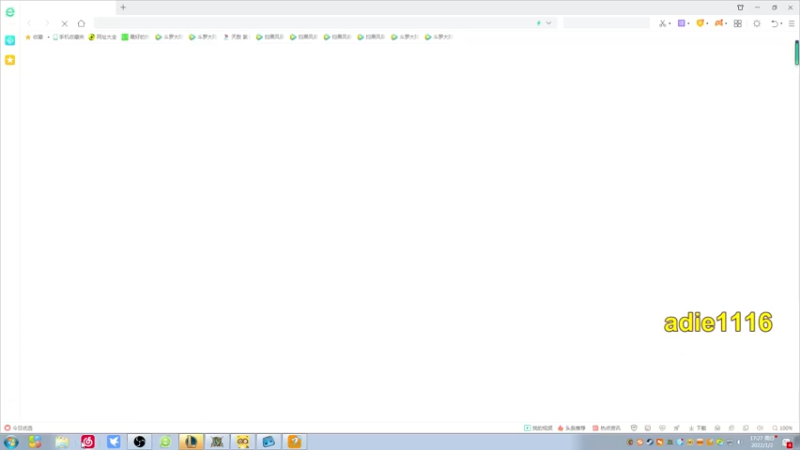
Task: Focus the search box beside address bar
Action: [606, 23]
